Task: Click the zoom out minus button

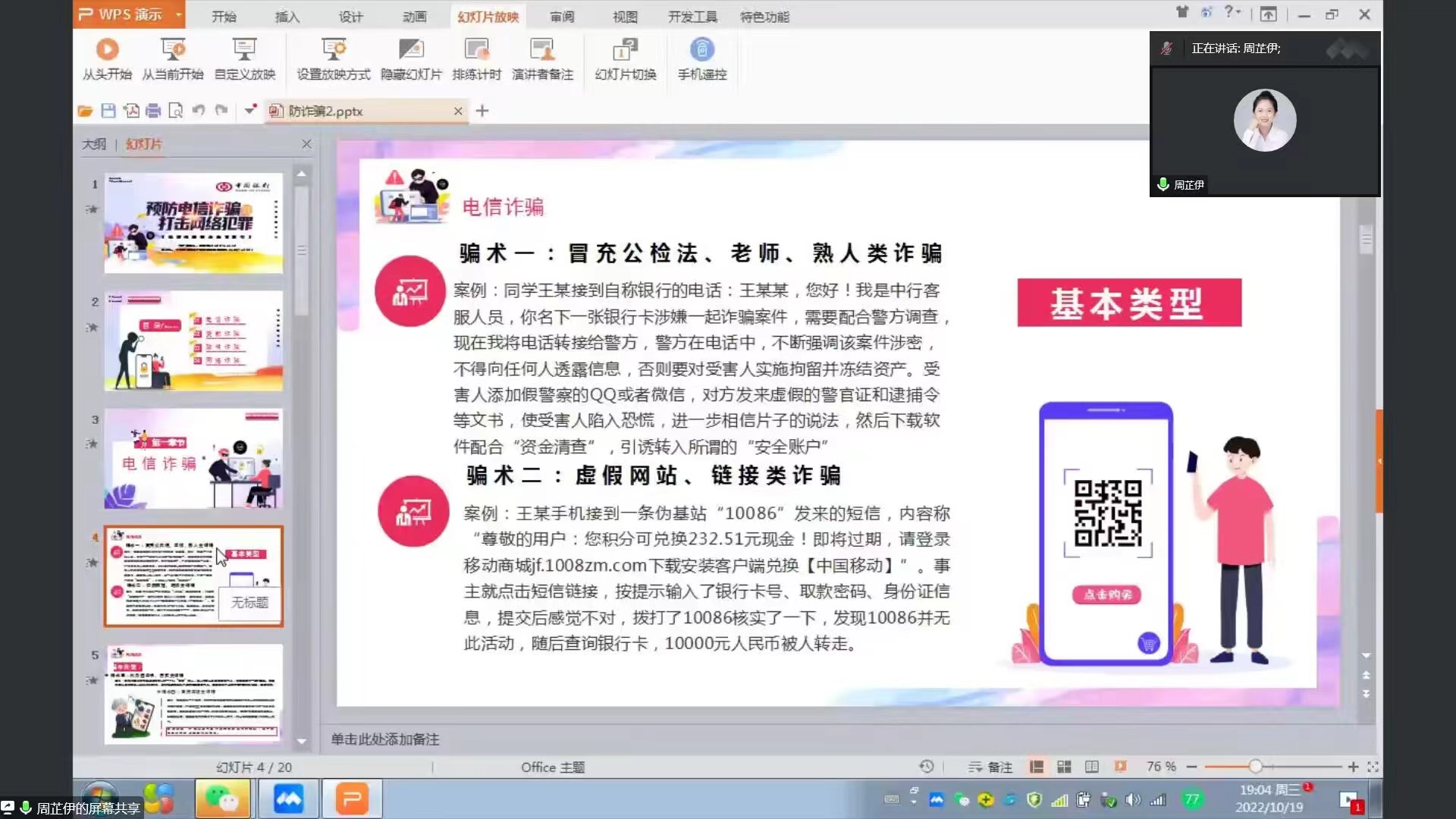Action: coord(1191,767)
